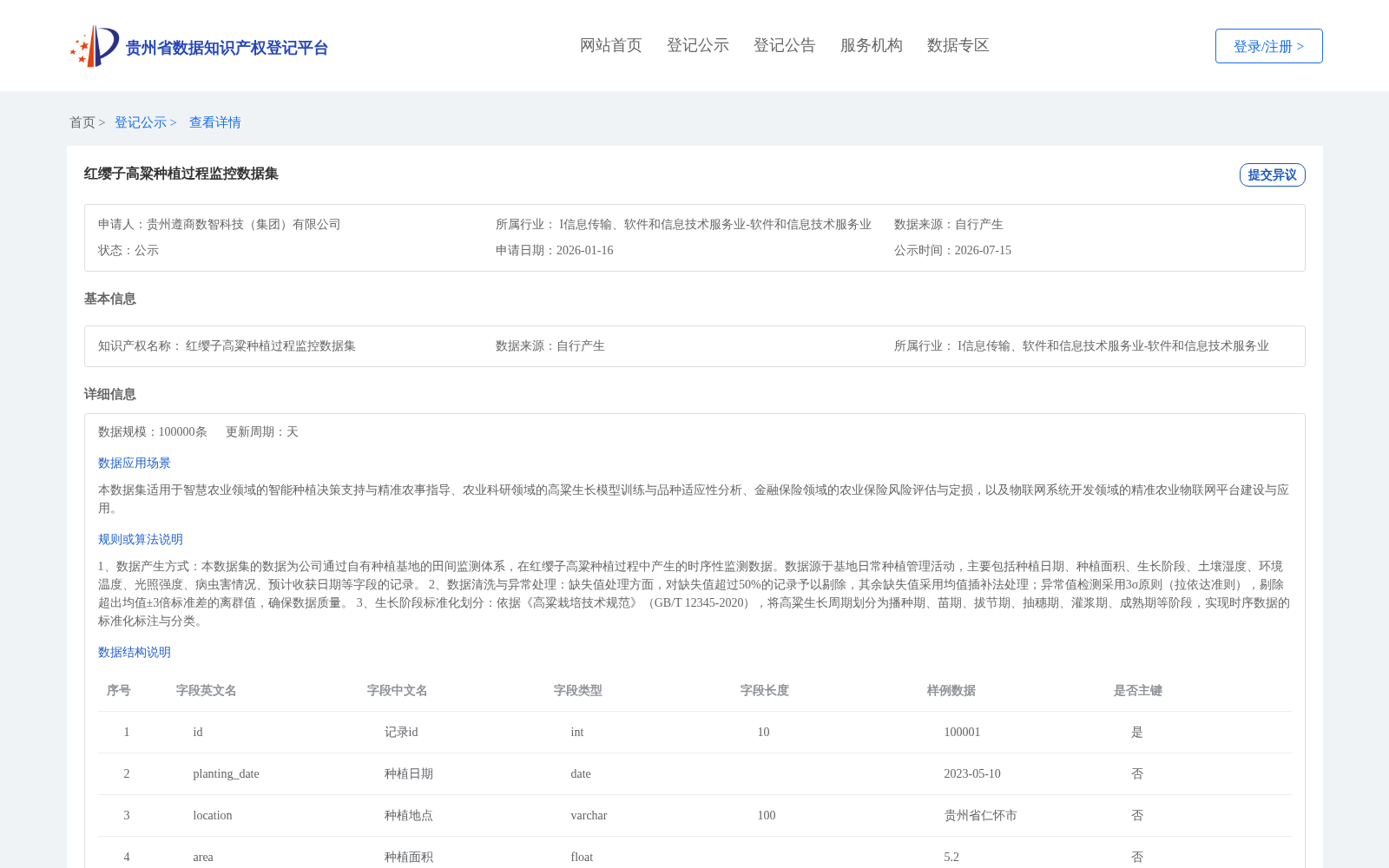Select the page title 红缨子高粱种植过程监控数据集
This screenshot has height=868, width=1389.
[x=181, y=174]
